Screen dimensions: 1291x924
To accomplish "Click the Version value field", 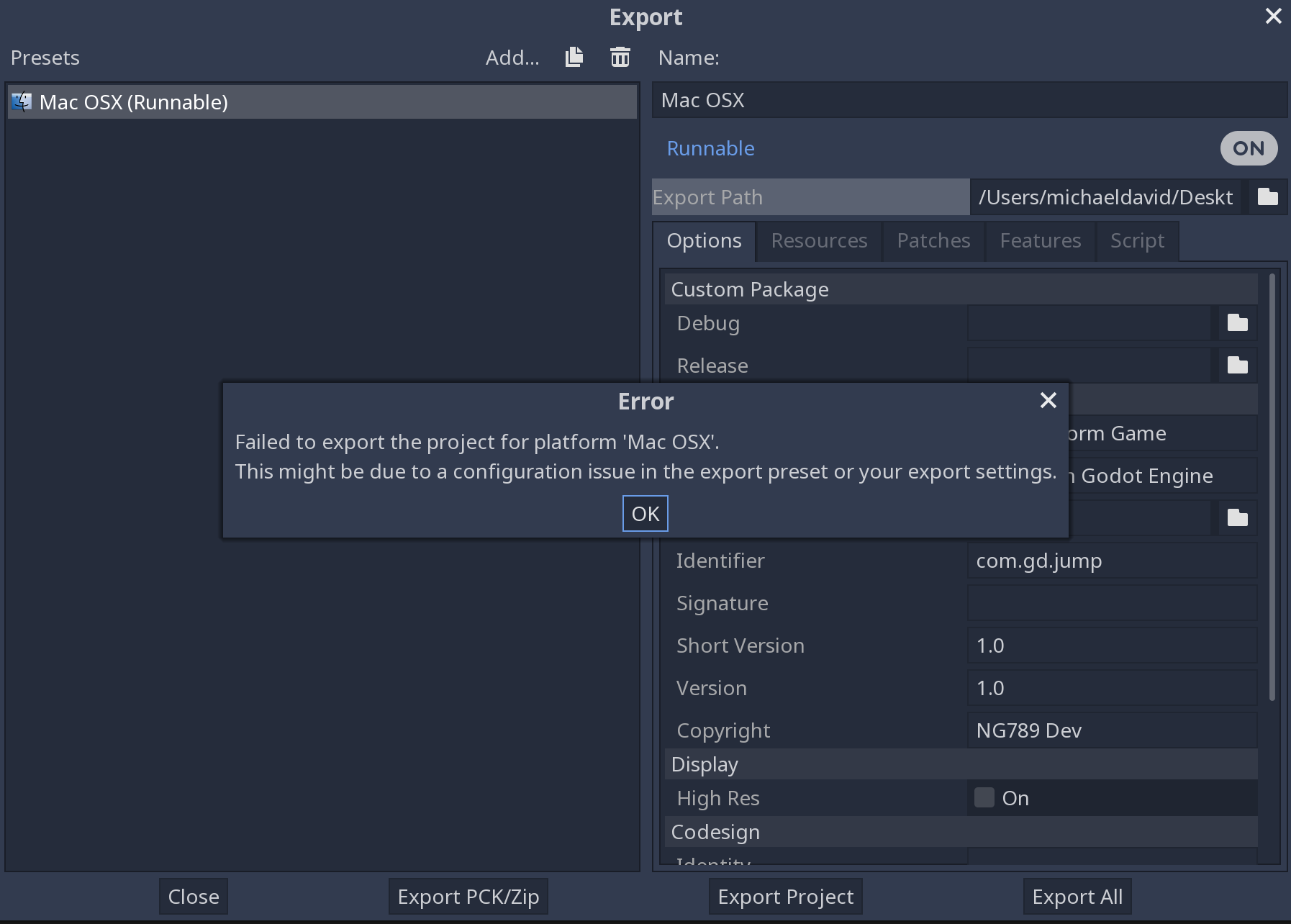I will [1112, 688].
